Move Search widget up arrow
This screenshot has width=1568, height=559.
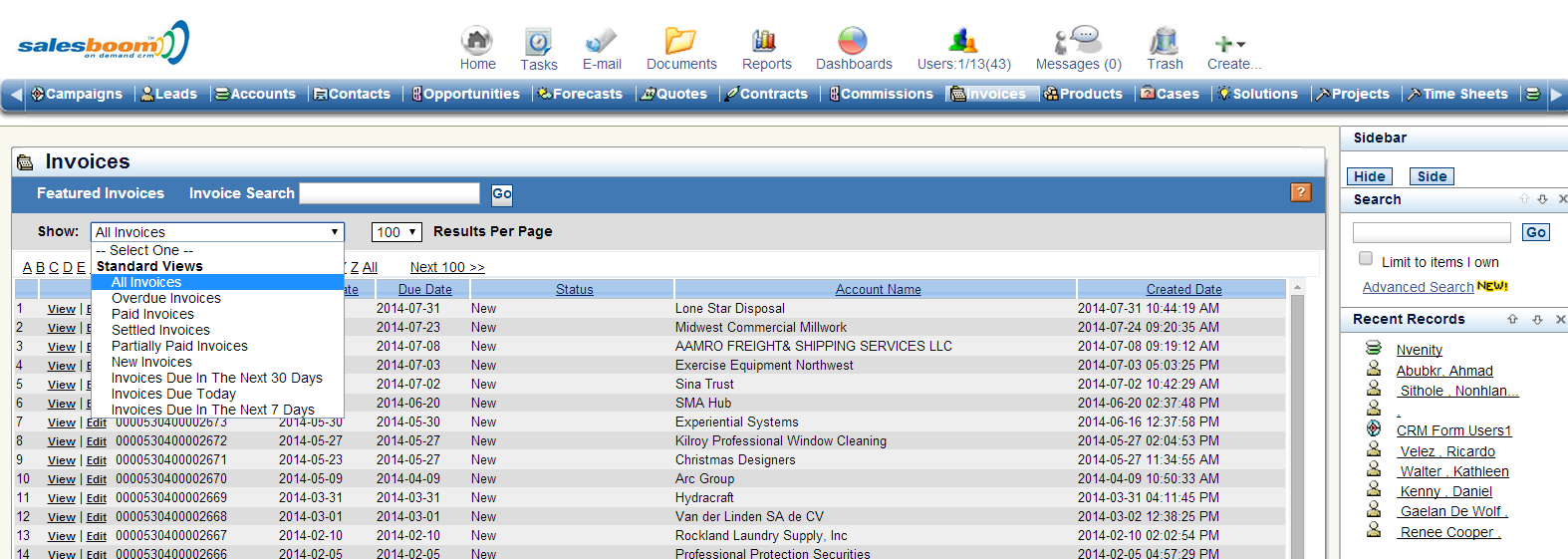coord(1524,199)
